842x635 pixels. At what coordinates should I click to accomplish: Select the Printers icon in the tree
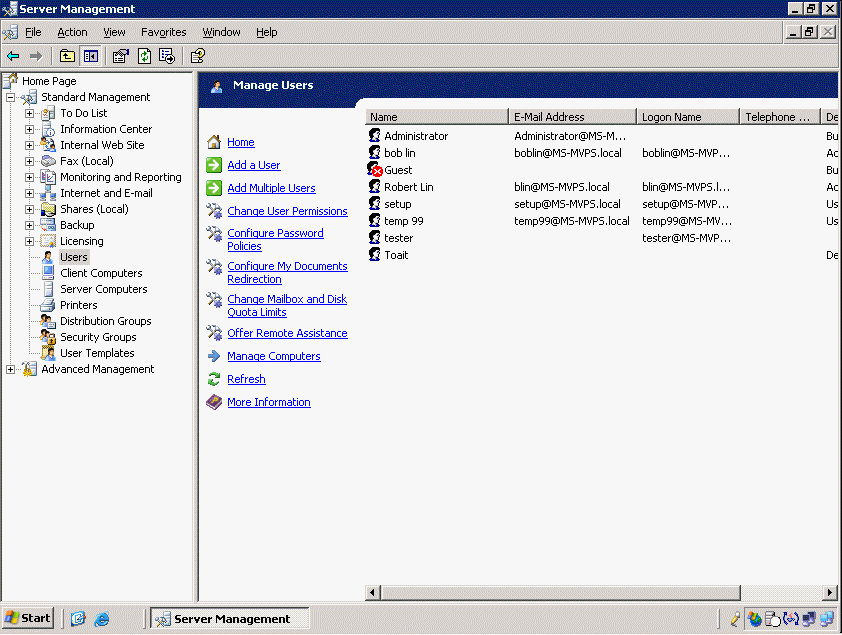48,305
